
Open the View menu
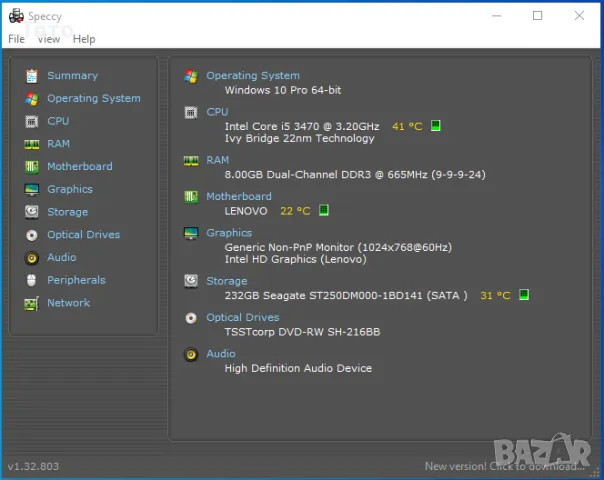[x=49, y=39]
